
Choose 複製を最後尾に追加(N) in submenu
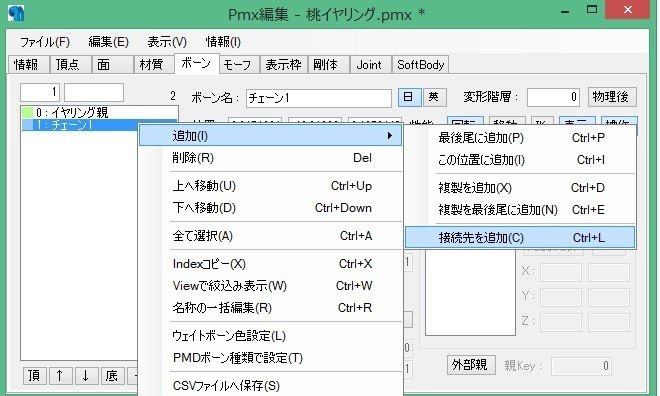(520, 210)
